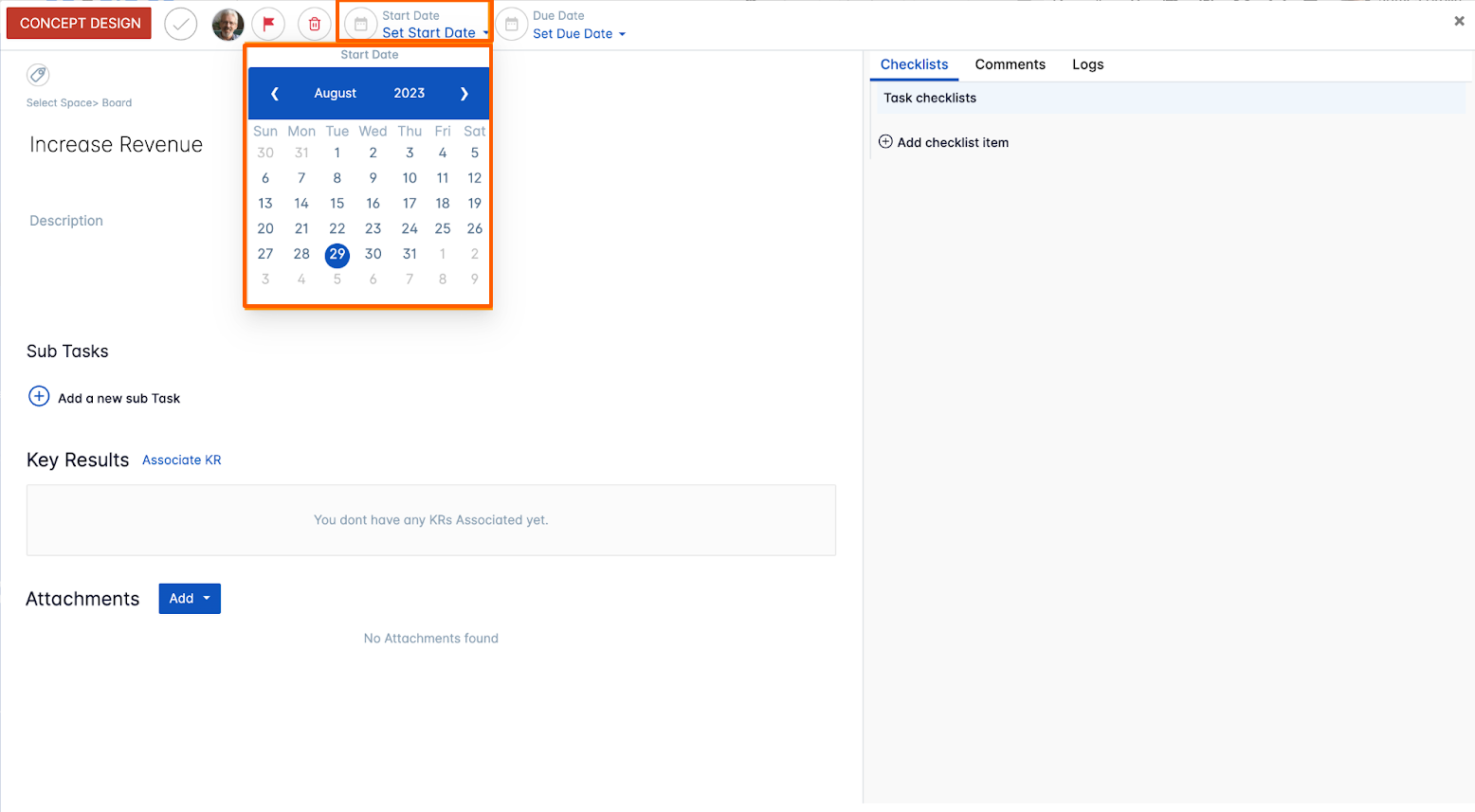Click the Start Date calendar icon
Viewport: 1475px width, 812px height.
[360, 24]
